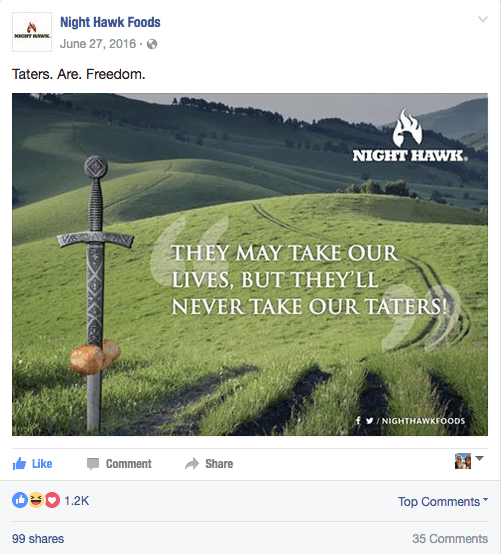Click the Like thumbs-up icon
Viewport: 501px width, 554px height.
click(19, 464)
